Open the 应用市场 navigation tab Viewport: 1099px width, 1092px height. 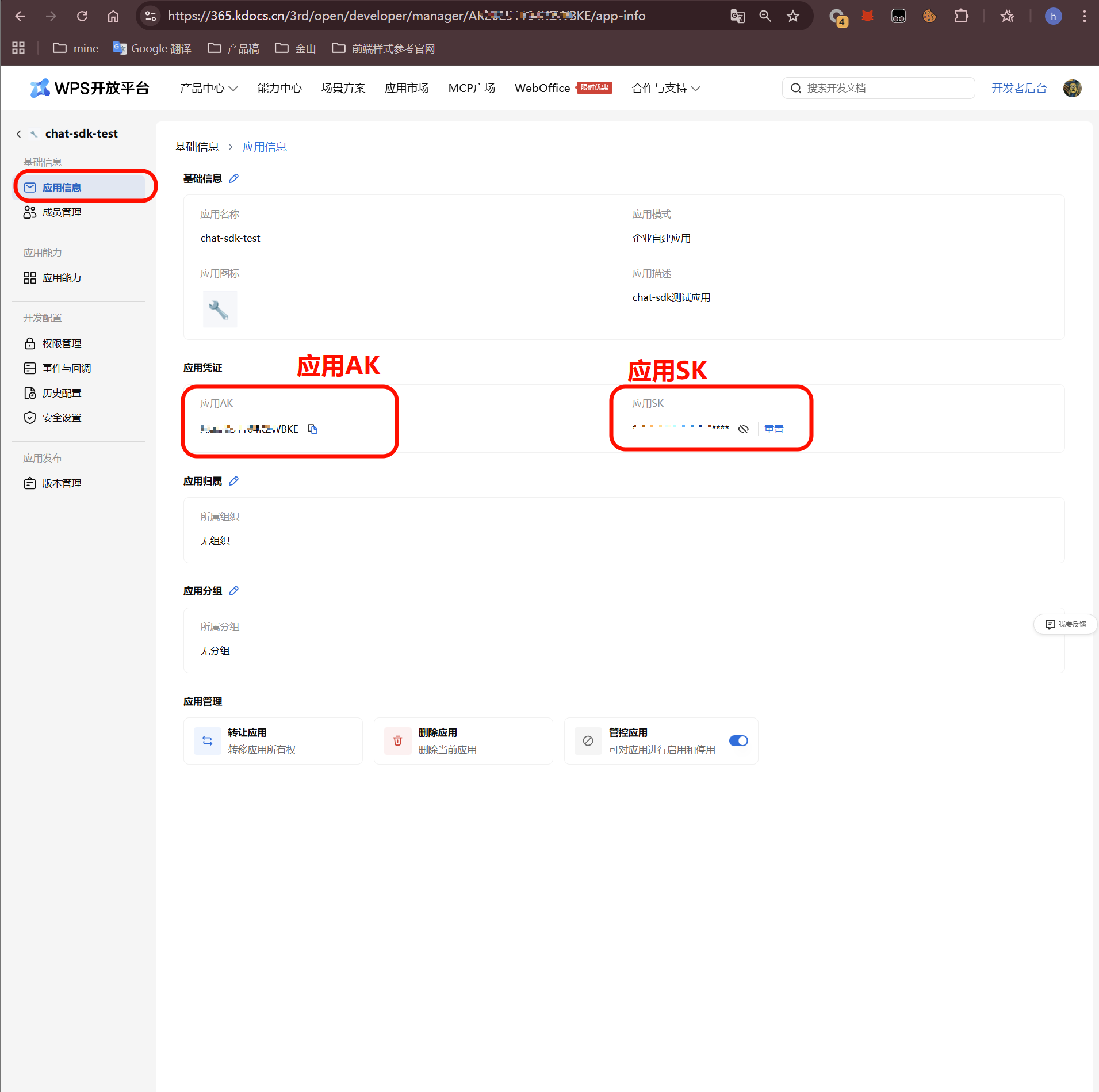click(x=407, y=88)
